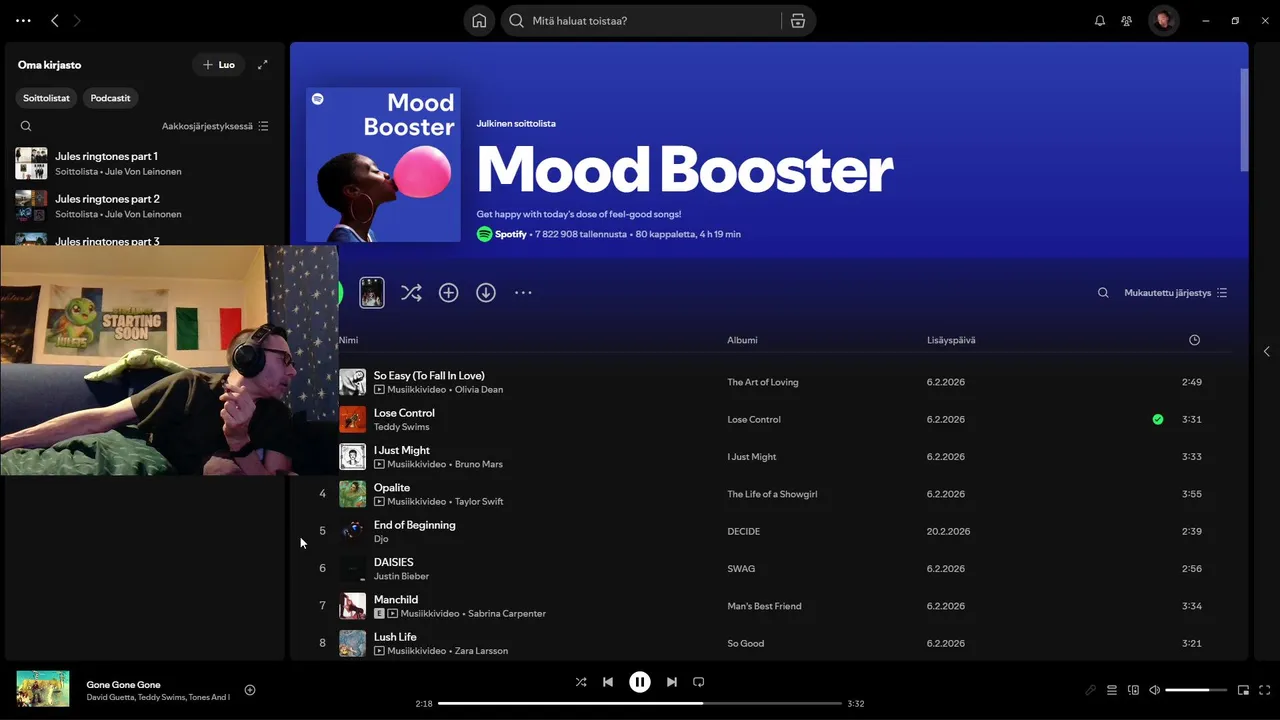Enable shuffle for Mood Booster playlist

[411, 293]
